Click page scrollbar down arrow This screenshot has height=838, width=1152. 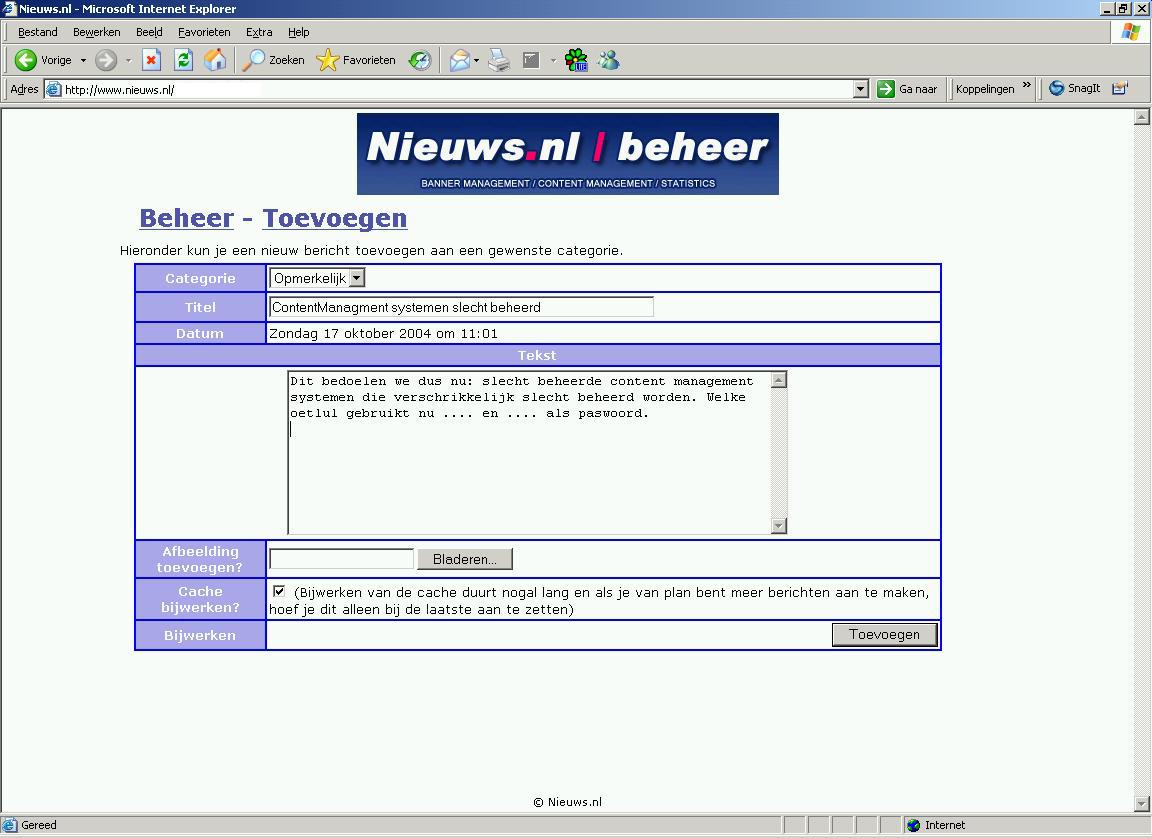(1142, 803)
